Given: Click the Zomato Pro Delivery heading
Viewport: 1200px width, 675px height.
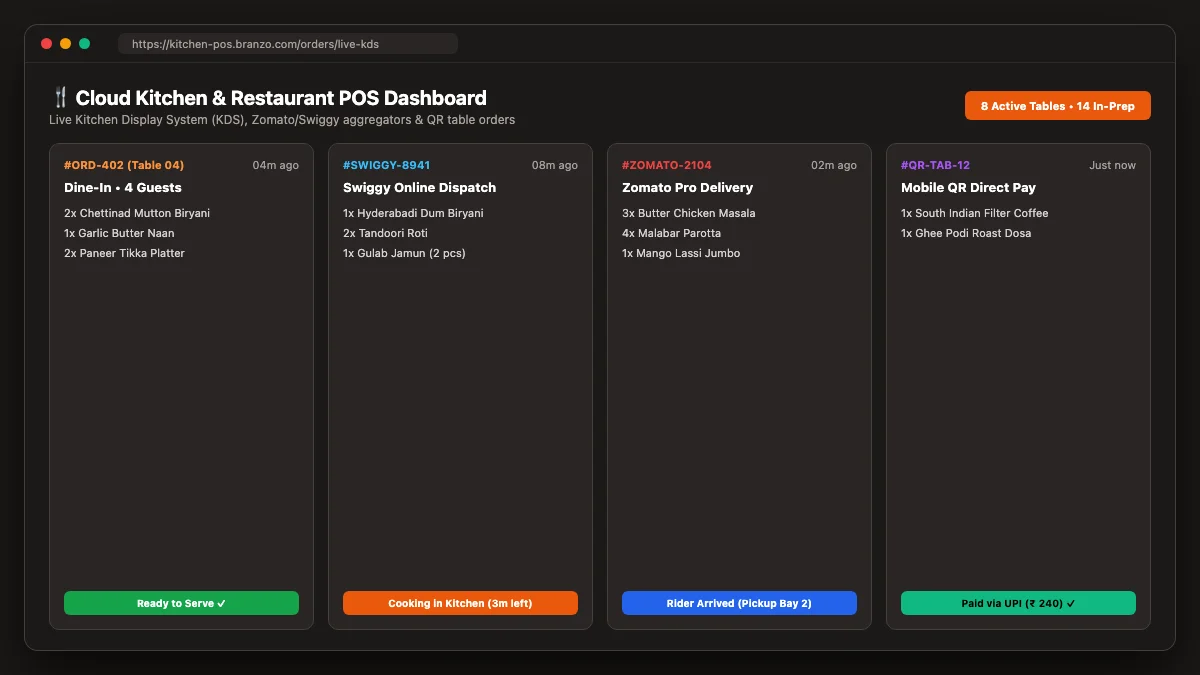Looking at the screenshot, I should [x=687, y=187].
